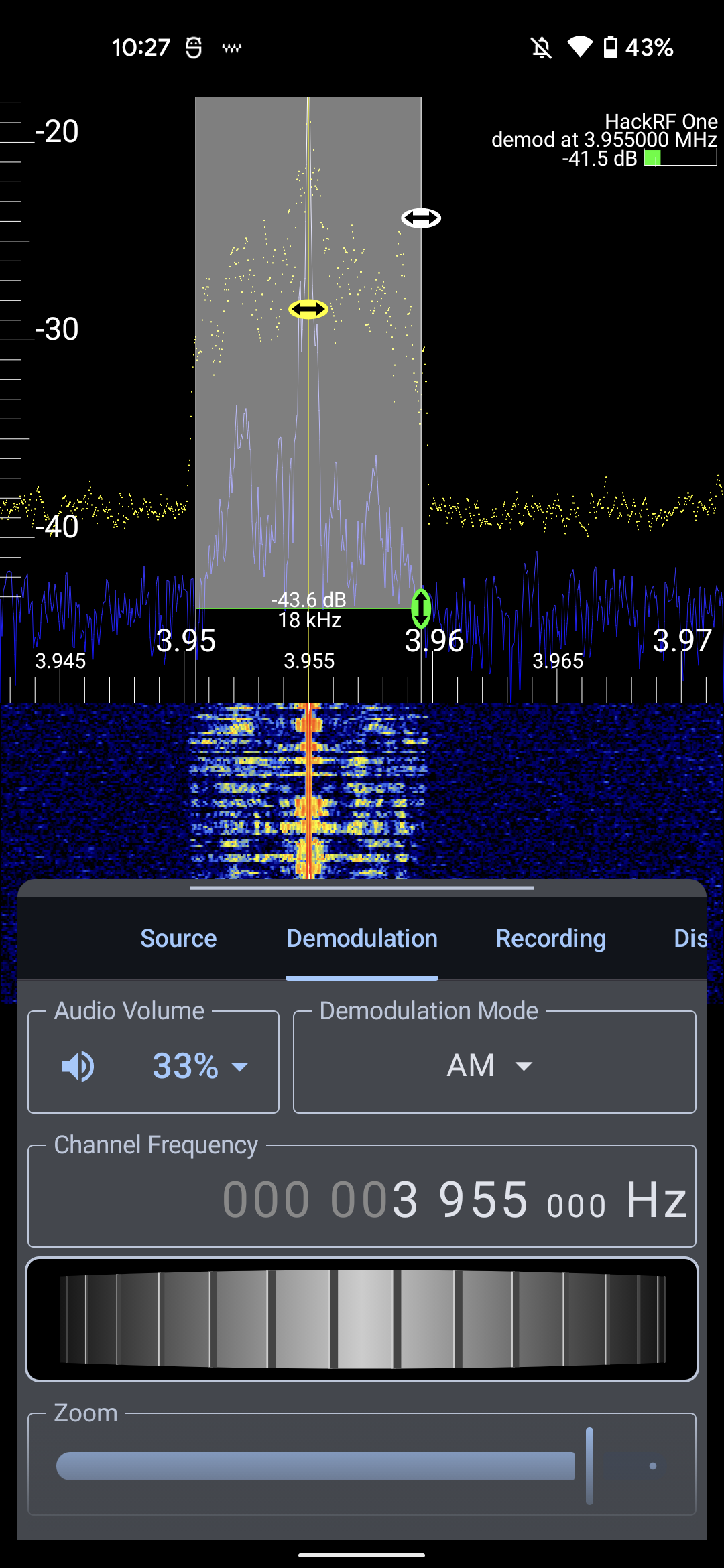Tap the Channel Frequency digits field
The height and width of the screenshot is (1568, 724).
coord(455,1199)
